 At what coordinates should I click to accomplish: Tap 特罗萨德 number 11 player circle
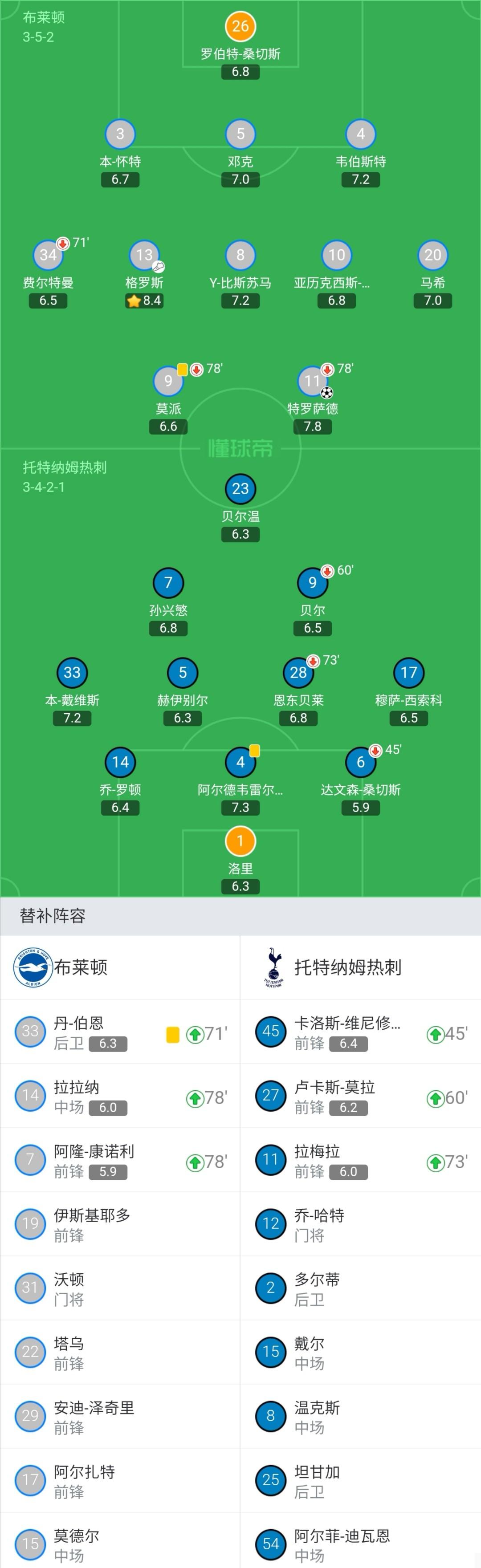pos(312,381)
